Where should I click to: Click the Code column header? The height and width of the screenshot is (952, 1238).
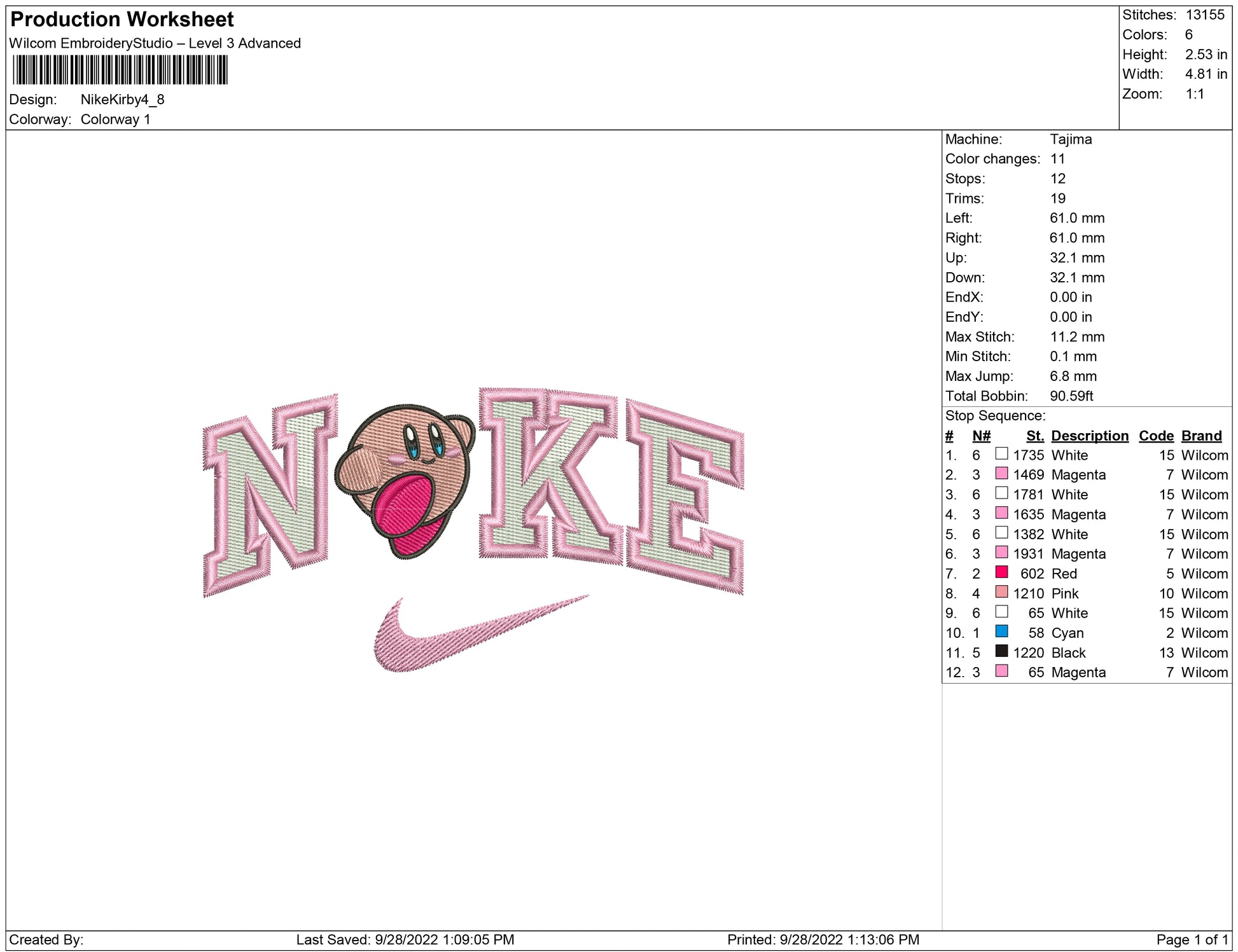(x=1156, y=436)
